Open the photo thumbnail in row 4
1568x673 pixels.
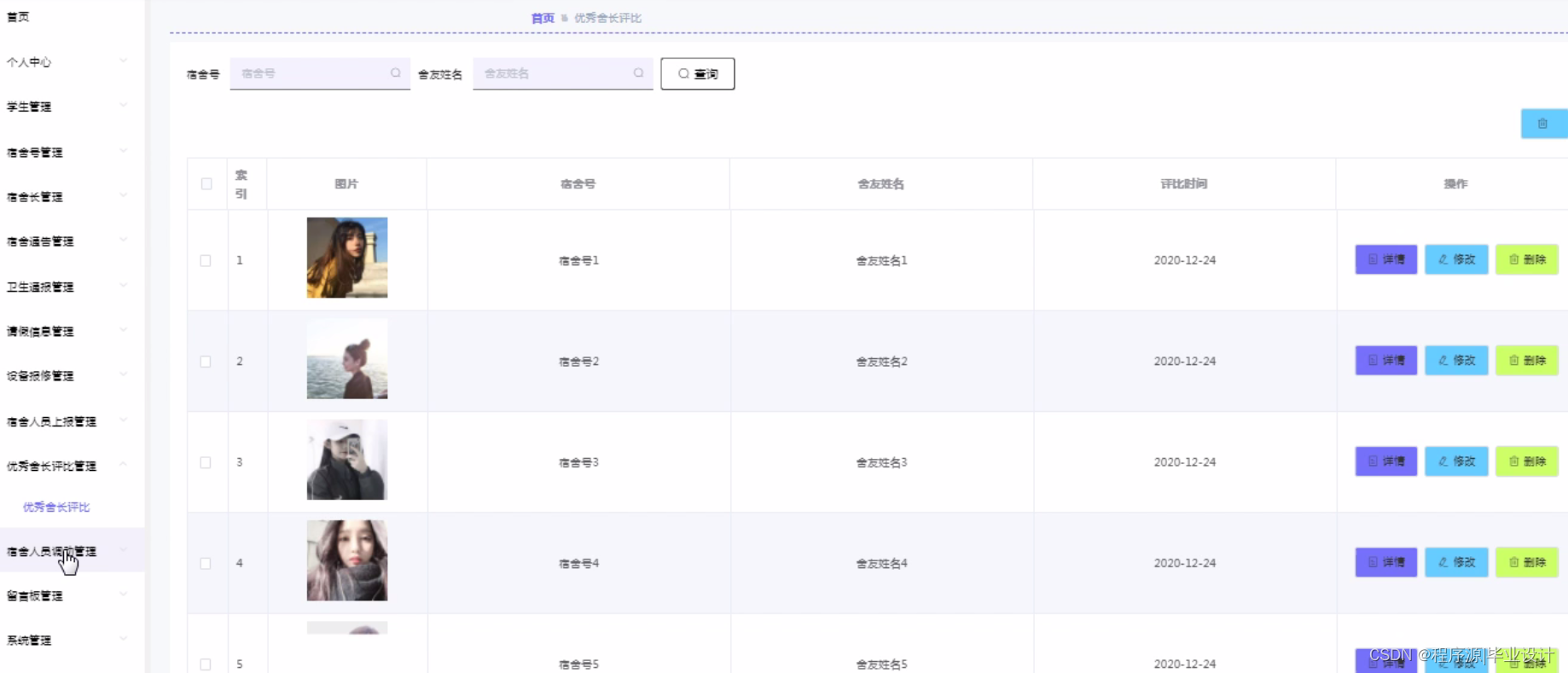[347, 560]
